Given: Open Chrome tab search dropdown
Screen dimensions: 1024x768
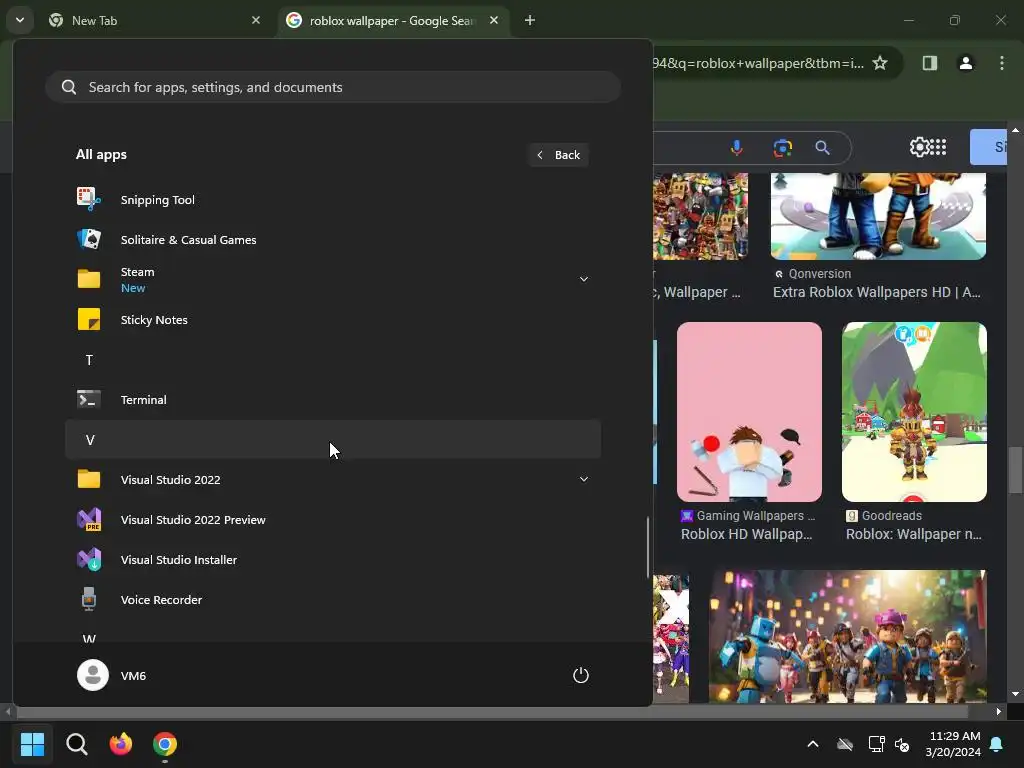Looking at the screenshot, I should coord(20,20).
